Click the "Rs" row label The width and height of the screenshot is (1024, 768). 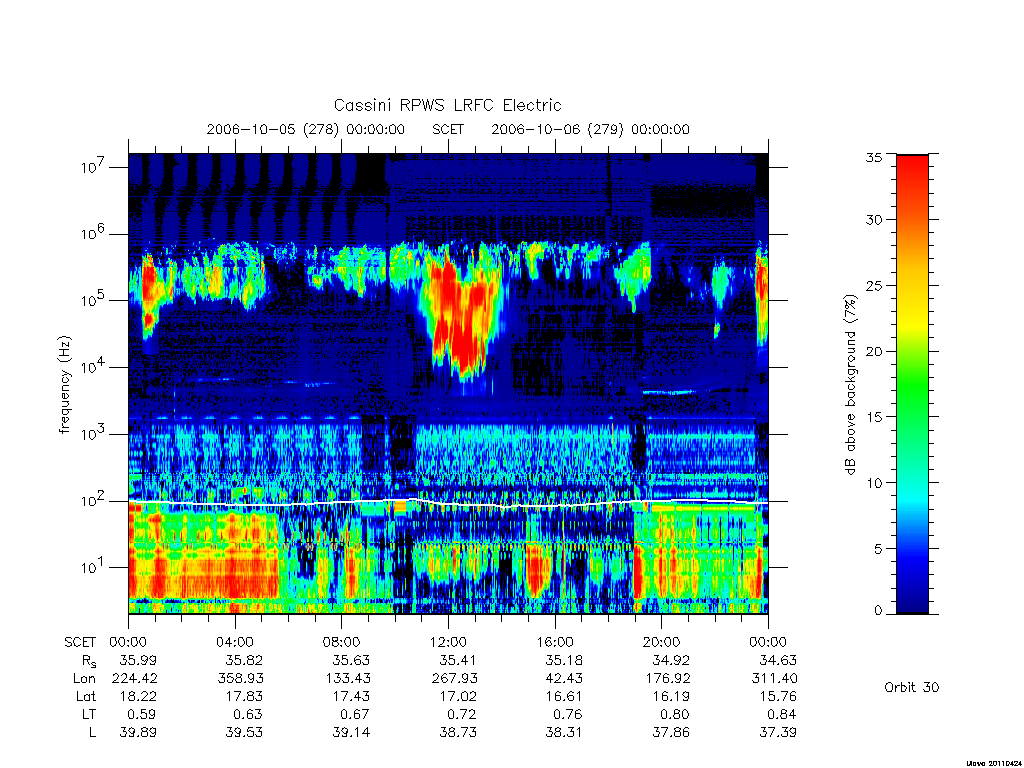[88, 661]
